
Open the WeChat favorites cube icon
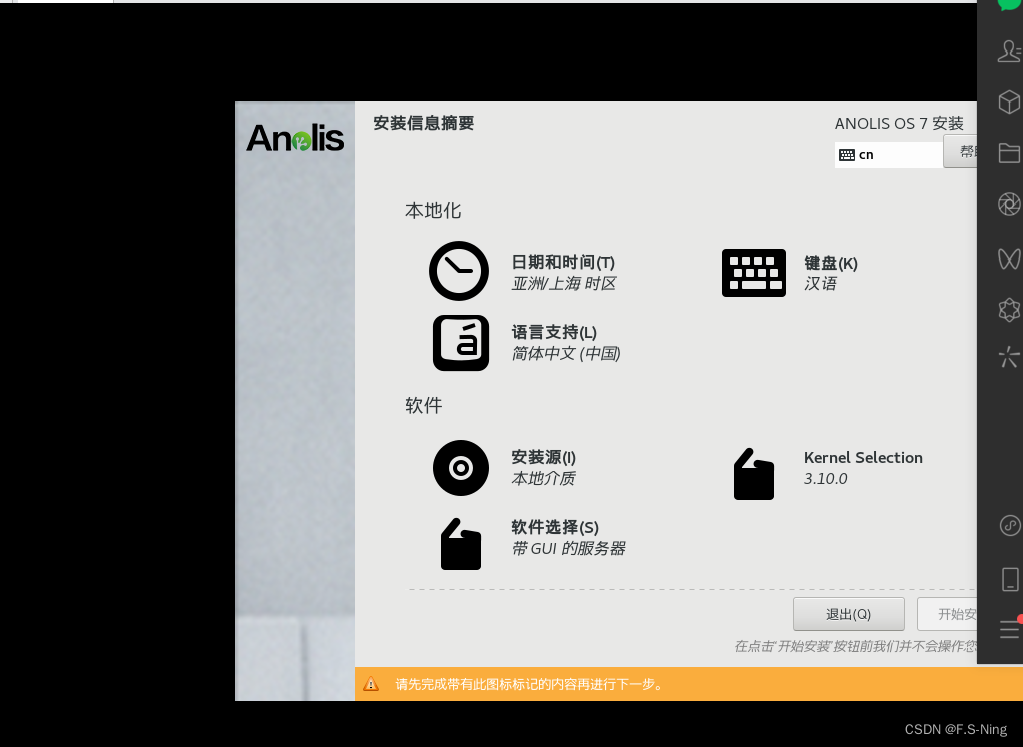[x=1009, y=102]
